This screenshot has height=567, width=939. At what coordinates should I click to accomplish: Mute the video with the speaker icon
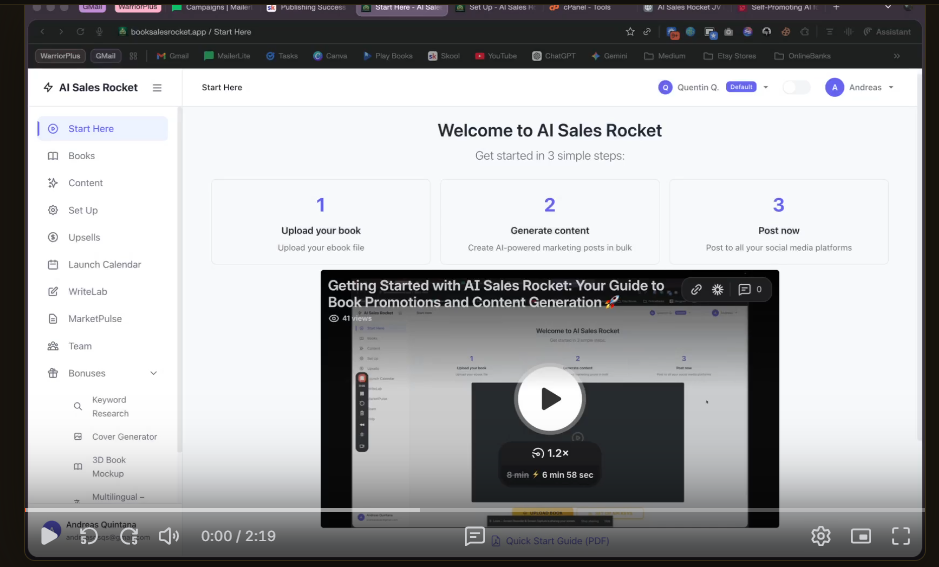[169, 536]
